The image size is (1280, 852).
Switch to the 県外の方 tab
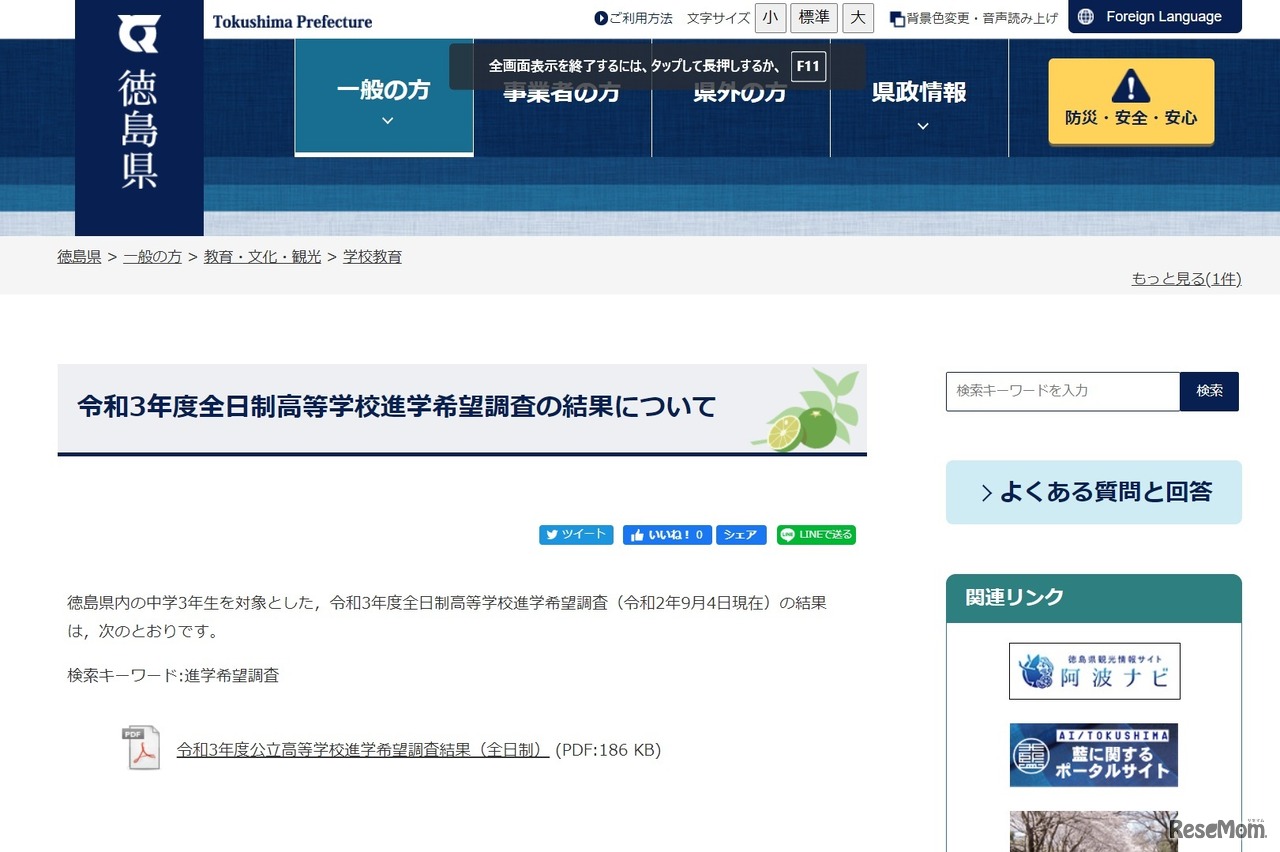(x=740, y=92)
